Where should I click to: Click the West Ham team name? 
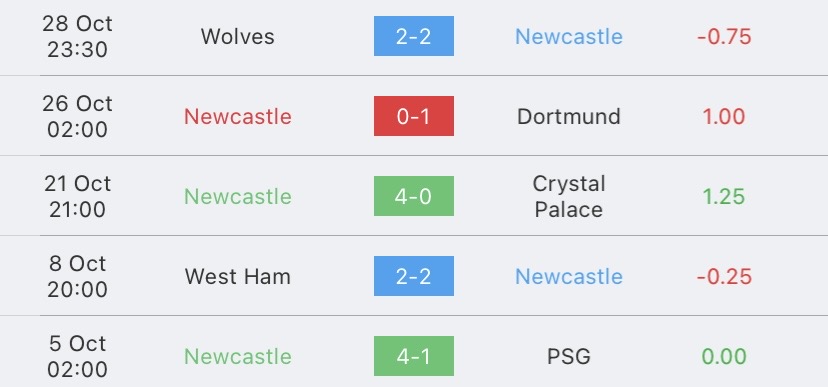point(238,277)
